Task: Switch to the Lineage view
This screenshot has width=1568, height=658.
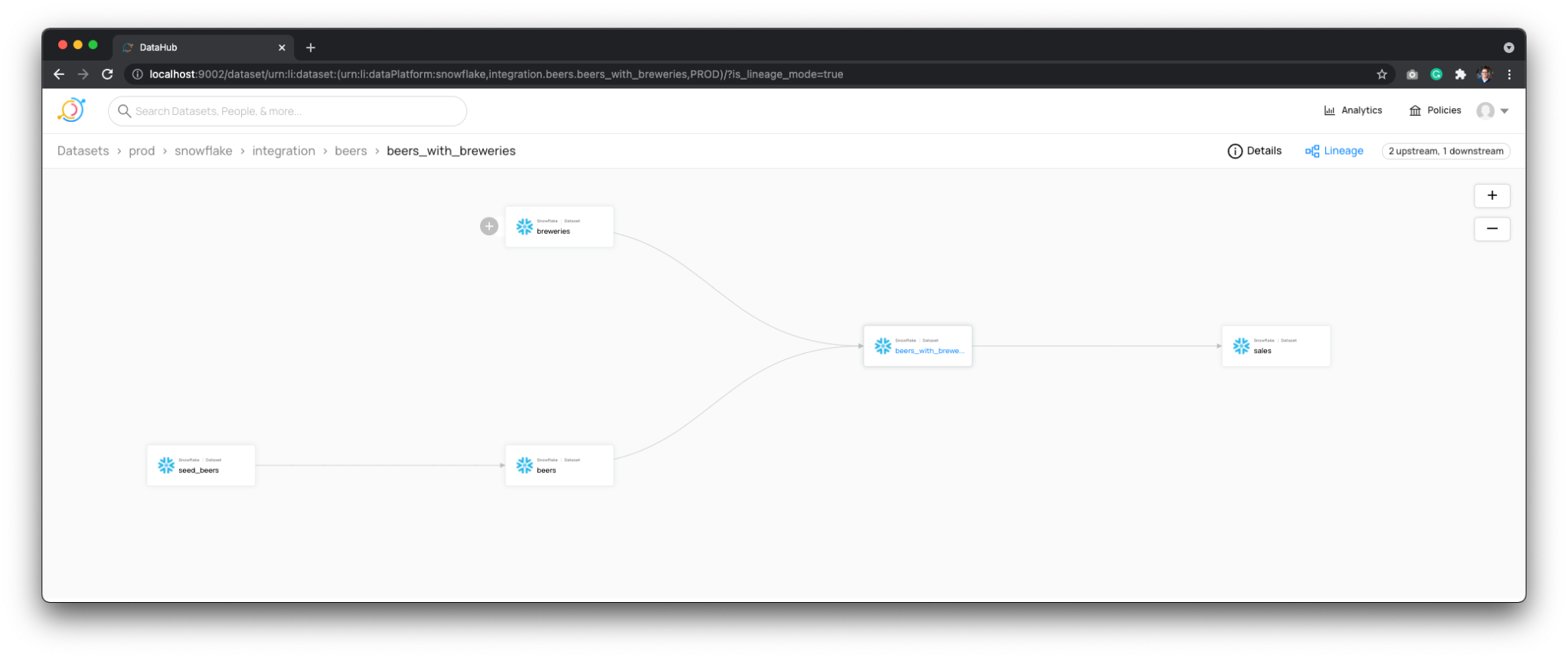Action: click(x=1334, y=151)
